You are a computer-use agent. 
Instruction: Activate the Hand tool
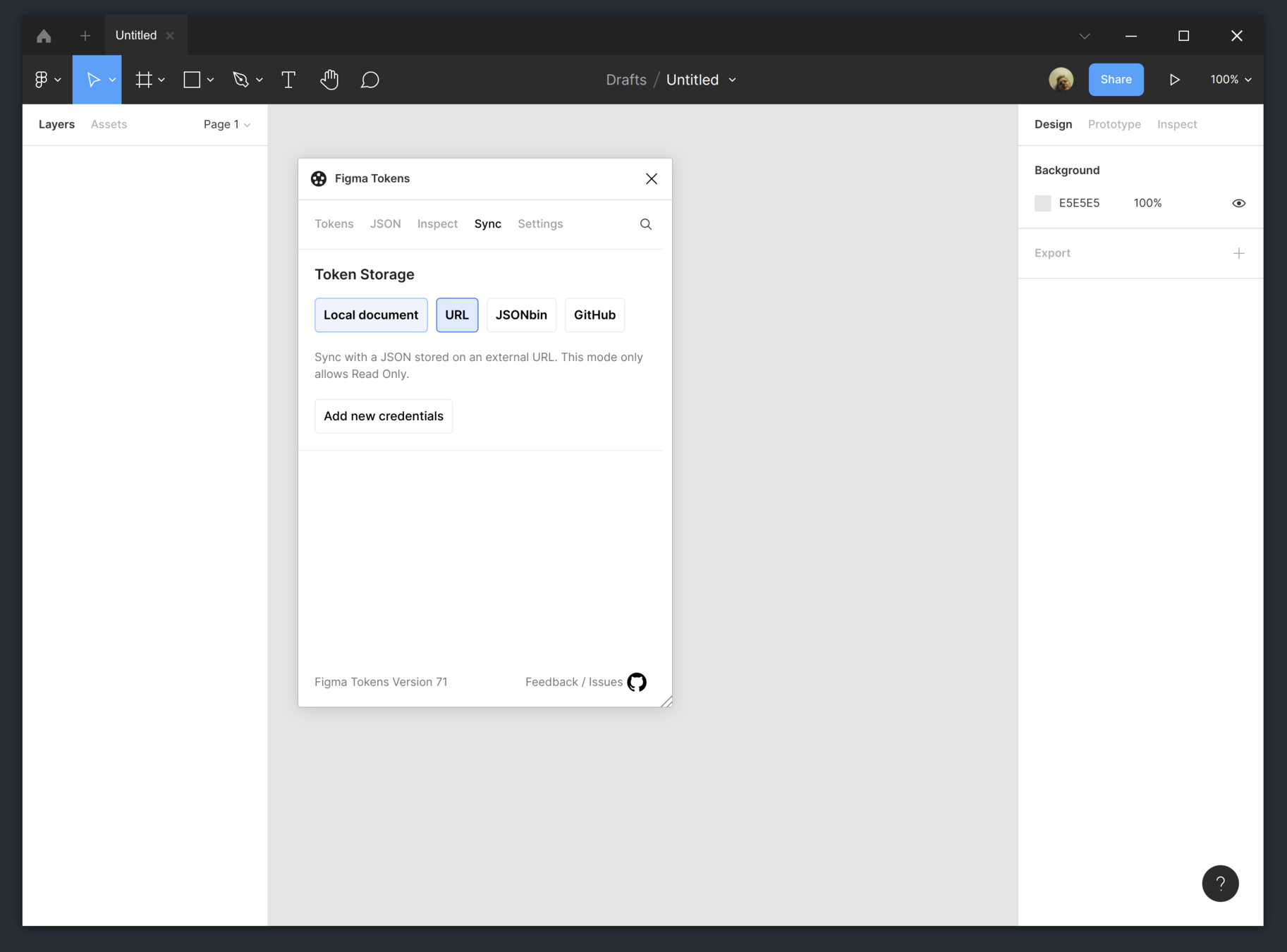point(329,80)
